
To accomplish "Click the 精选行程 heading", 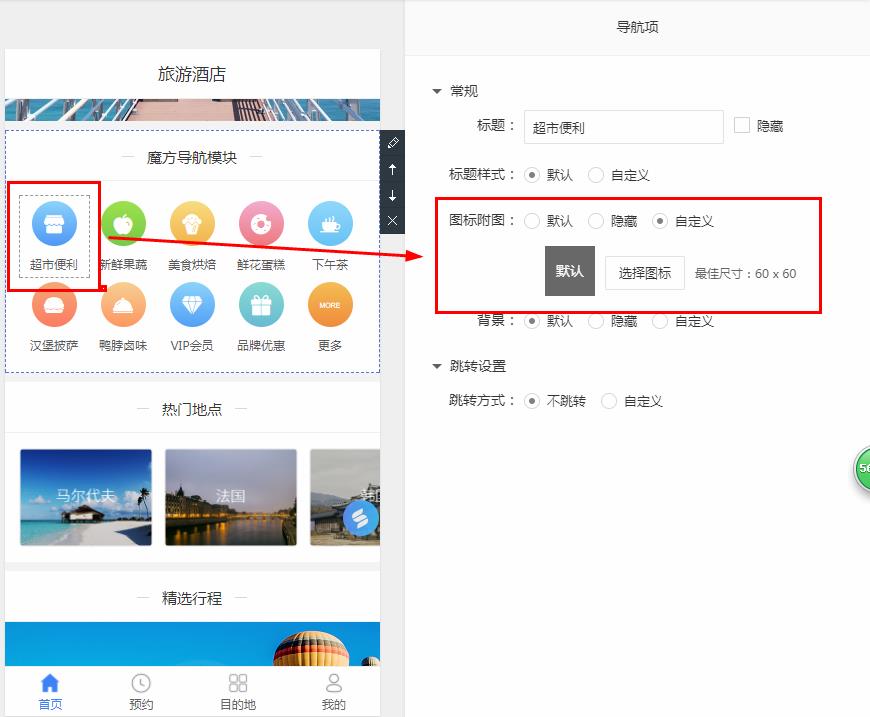I will click(x=192, y=598).
